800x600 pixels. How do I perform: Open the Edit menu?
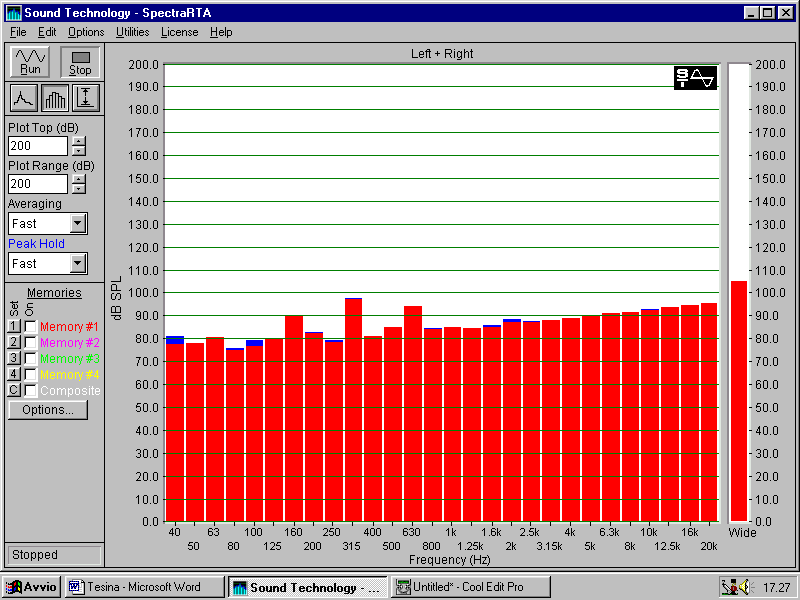click(x=47, y=32)
